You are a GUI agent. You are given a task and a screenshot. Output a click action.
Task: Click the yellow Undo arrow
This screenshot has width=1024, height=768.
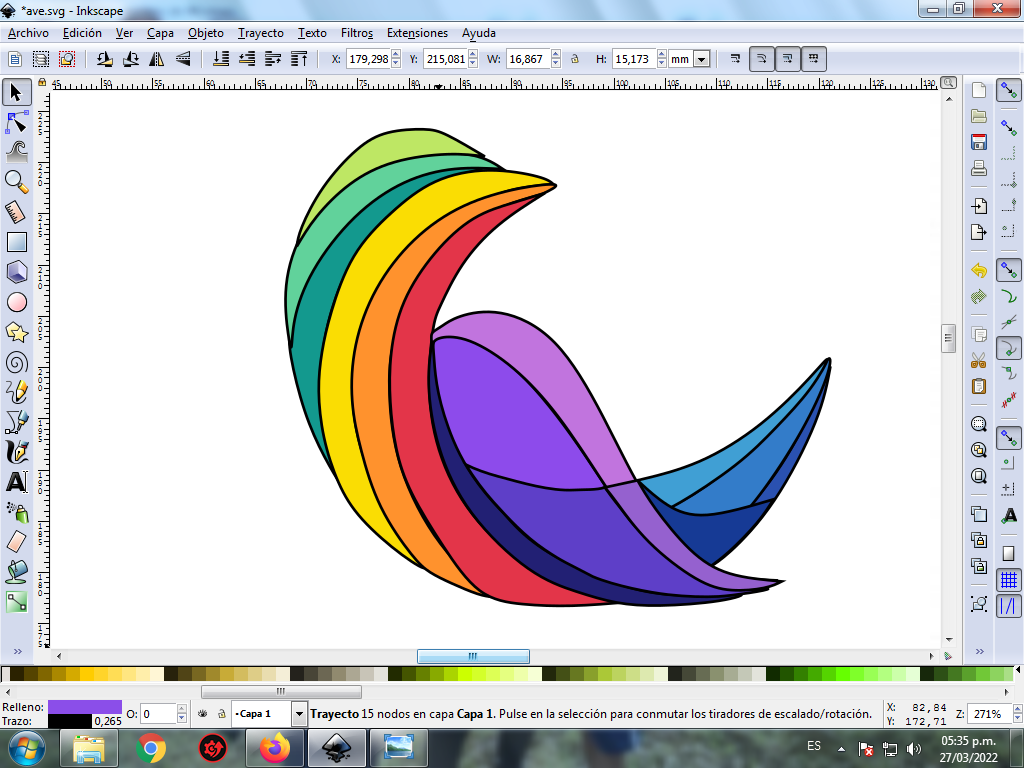(x=979, y=270)
